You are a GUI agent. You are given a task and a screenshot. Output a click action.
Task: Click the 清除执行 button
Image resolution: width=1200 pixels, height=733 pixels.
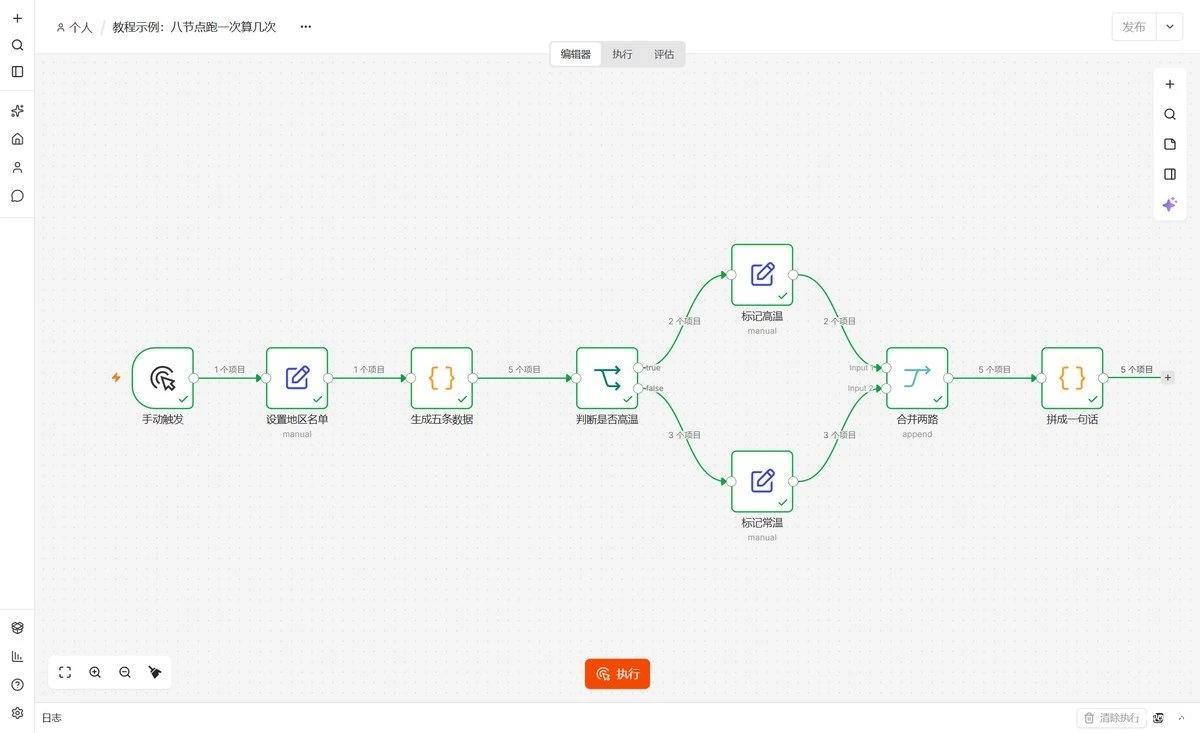pos(1110,718)
